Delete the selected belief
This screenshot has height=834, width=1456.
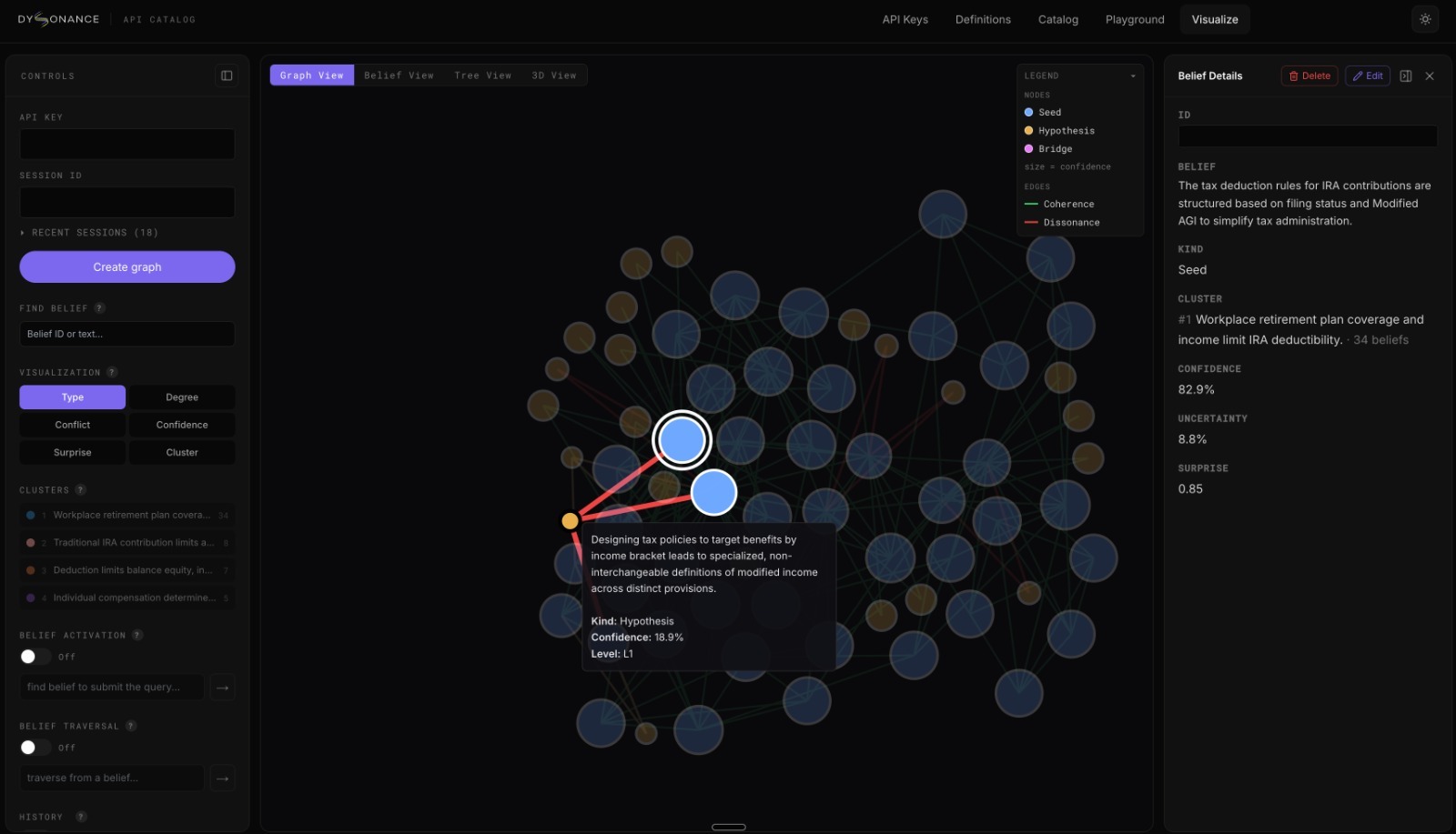(1309, 75)
